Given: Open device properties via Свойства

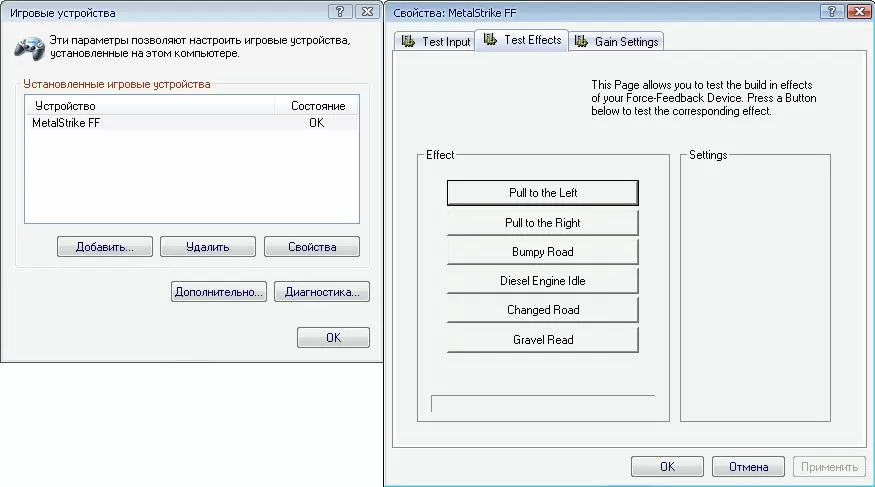Looking at the screenshot, I should 311,247.
